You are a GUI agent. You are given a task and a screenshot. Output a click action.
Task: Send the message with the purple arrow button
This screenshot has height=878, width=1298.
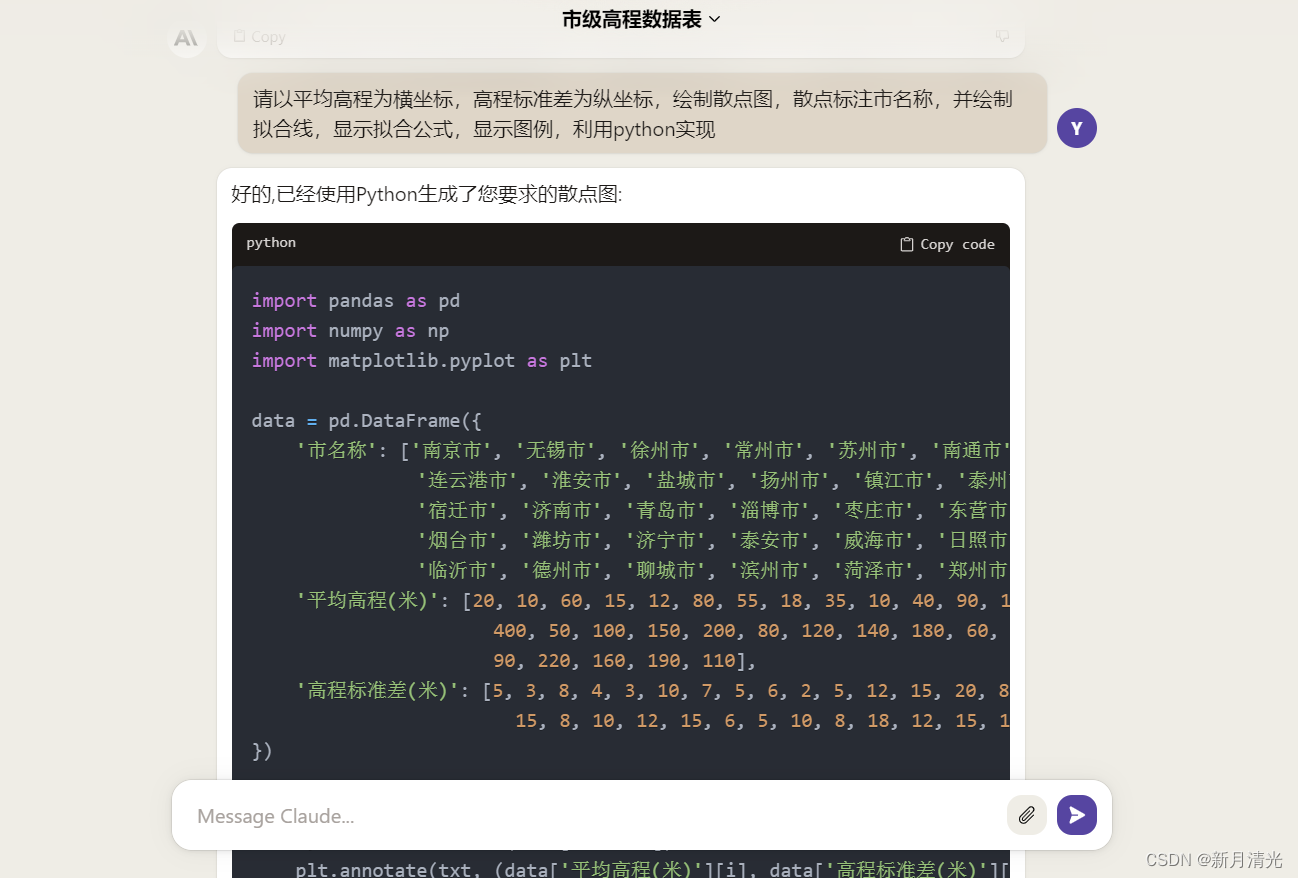1076,815
